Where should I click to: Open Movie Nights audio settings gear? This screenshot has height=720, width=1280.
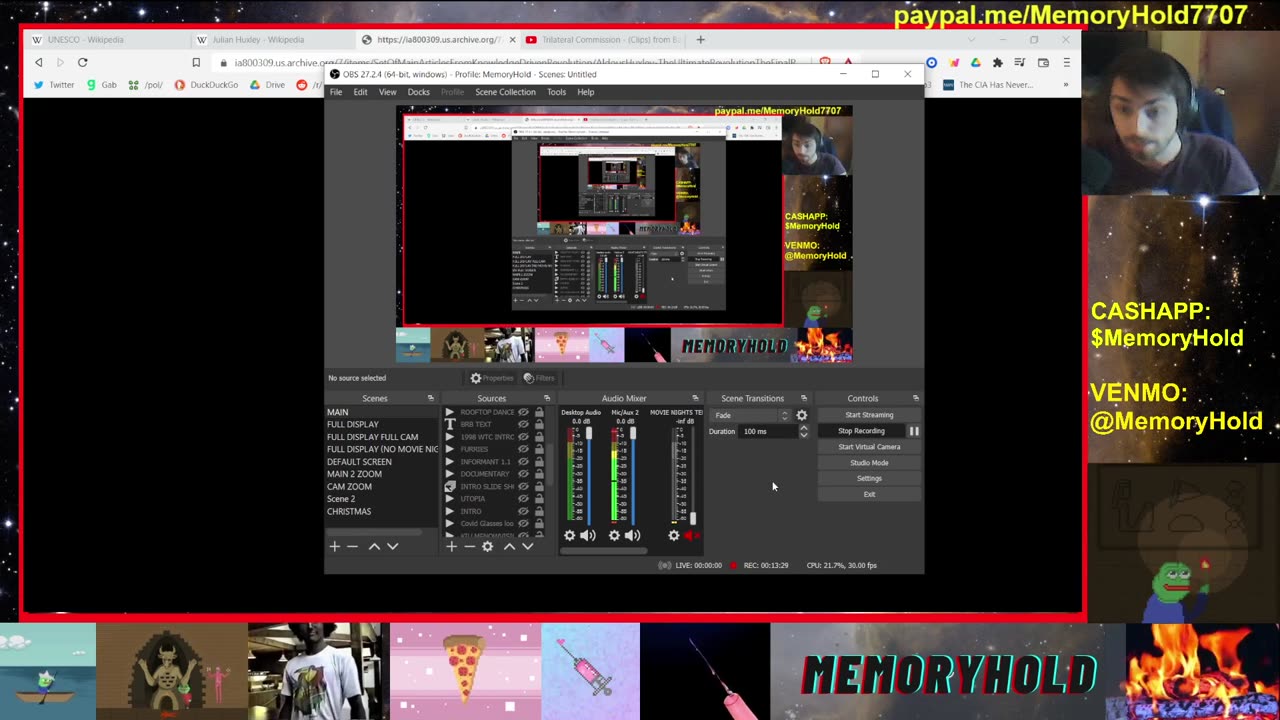[674, 536]
